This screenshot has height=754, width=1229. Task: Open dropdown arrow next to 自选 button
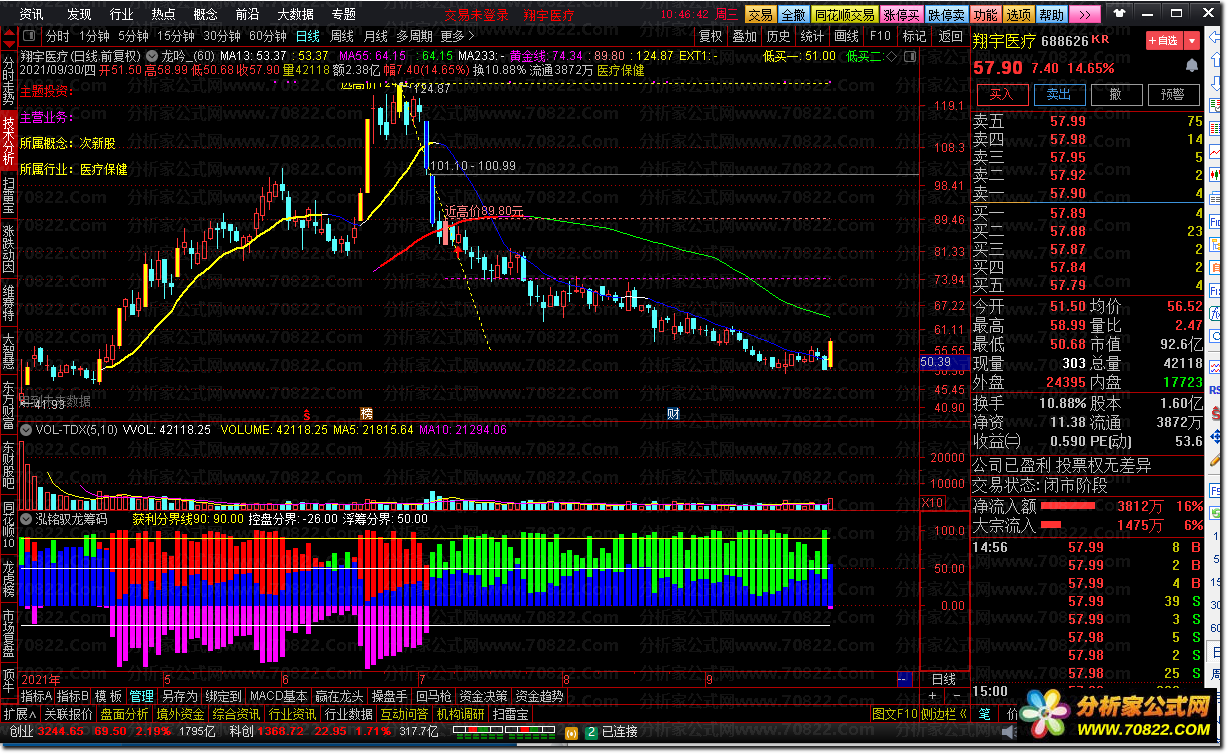[x=1191, y=41]
